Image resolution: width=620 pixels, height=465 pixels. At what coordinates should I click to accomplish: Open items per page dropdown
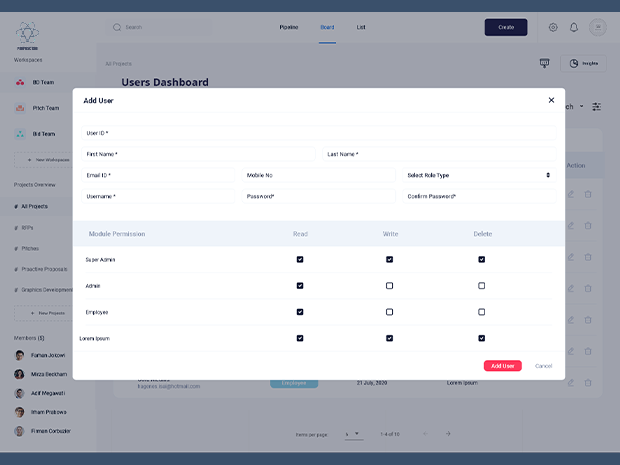(354, 434)
